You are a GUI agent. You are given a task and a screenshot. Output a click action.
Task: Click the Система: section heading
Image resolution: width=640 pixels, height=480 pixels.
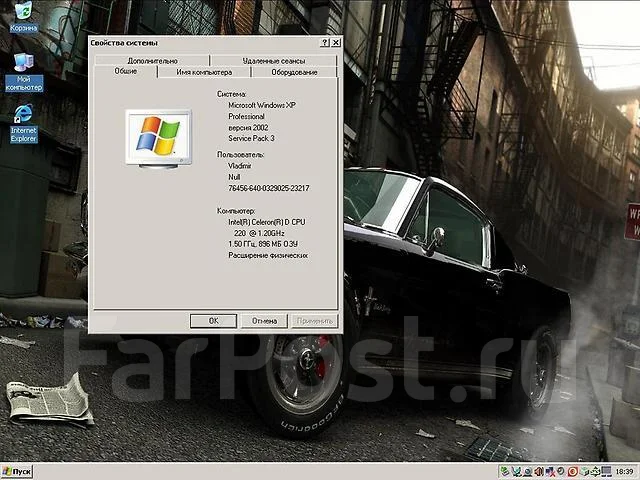point(231,94)
